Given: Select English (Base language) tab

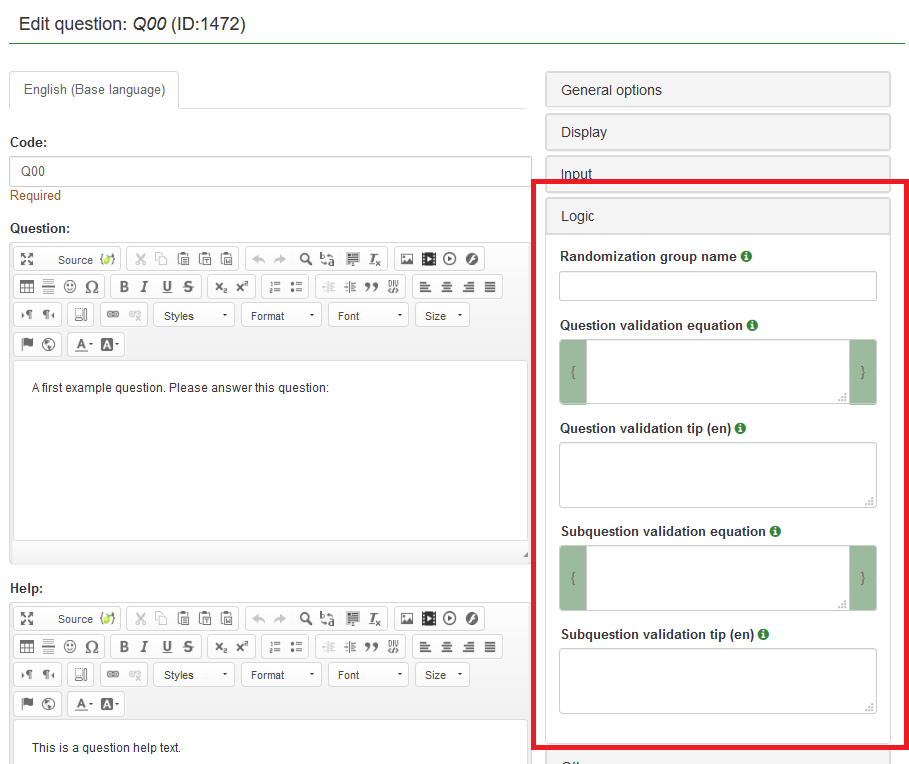Looking at the screenshot, I should pyautogui.click(x=94, y=90).
